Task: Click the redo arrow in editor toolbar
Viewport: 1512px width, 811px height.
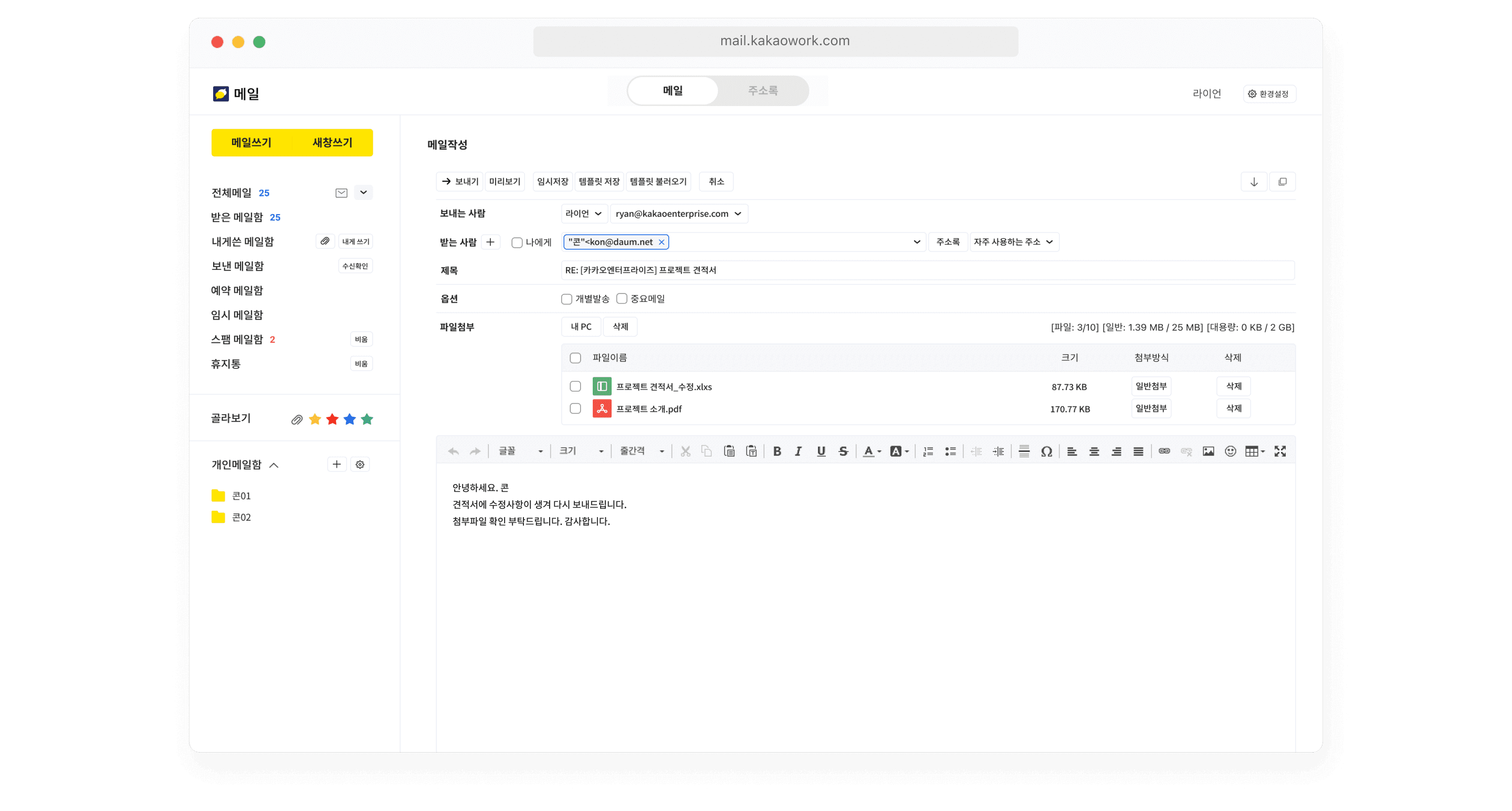Action: pos(475,451)
